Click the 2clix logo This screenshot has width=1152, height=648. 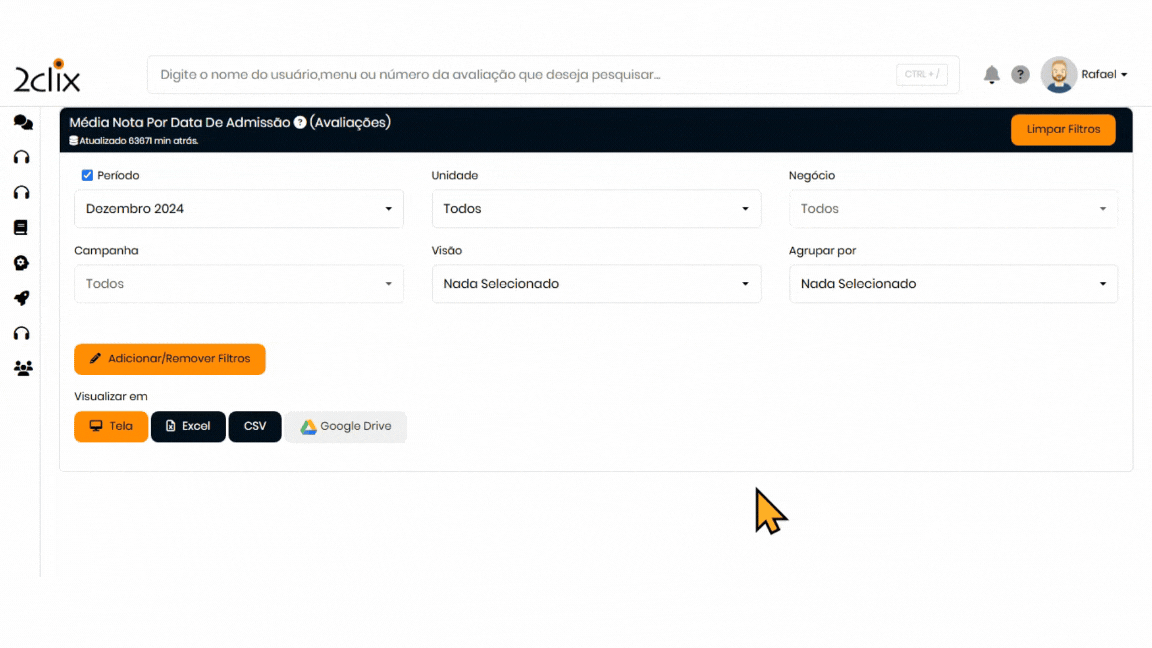47,77
